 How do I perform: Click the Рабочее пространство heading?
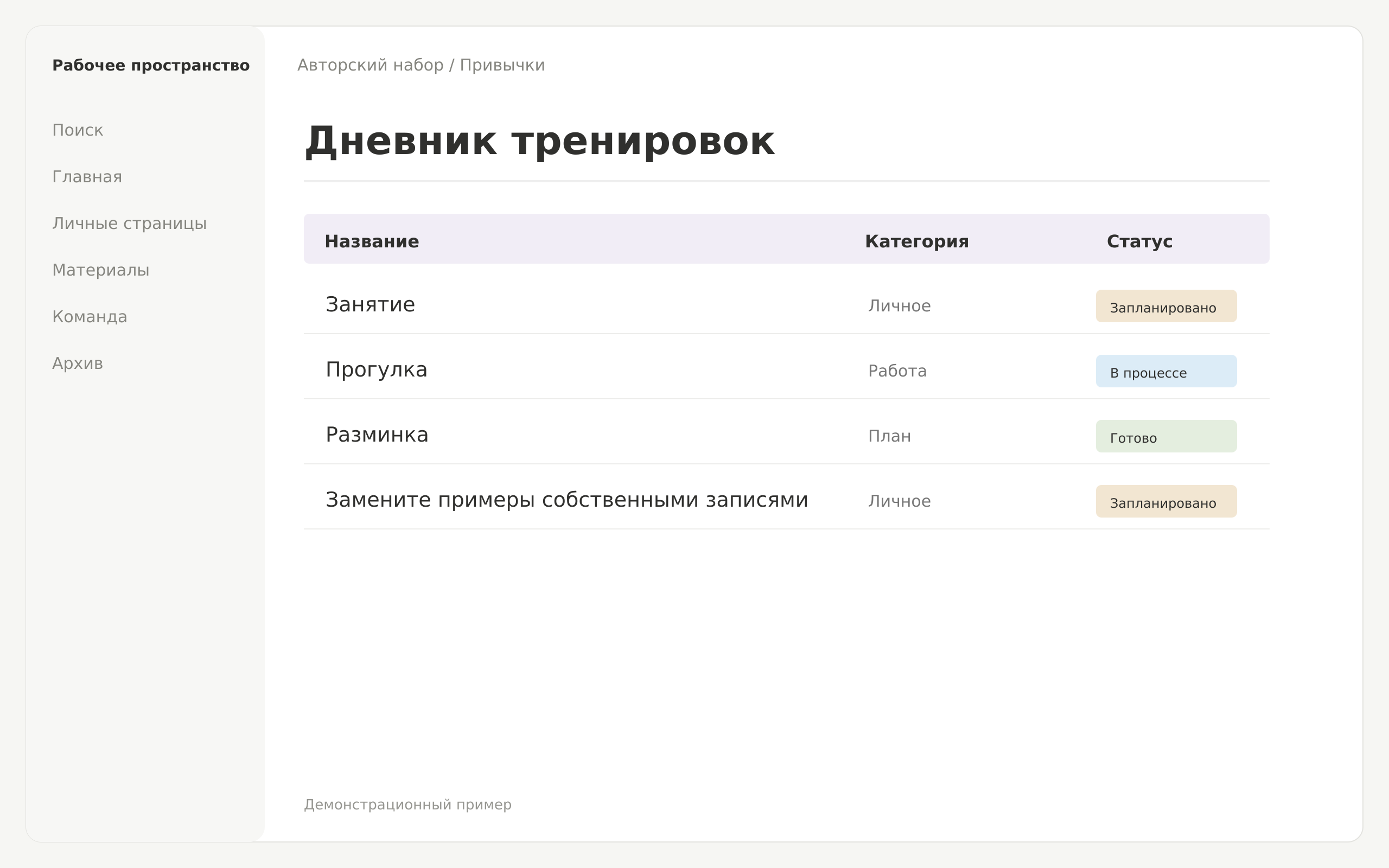click(151, 66)
